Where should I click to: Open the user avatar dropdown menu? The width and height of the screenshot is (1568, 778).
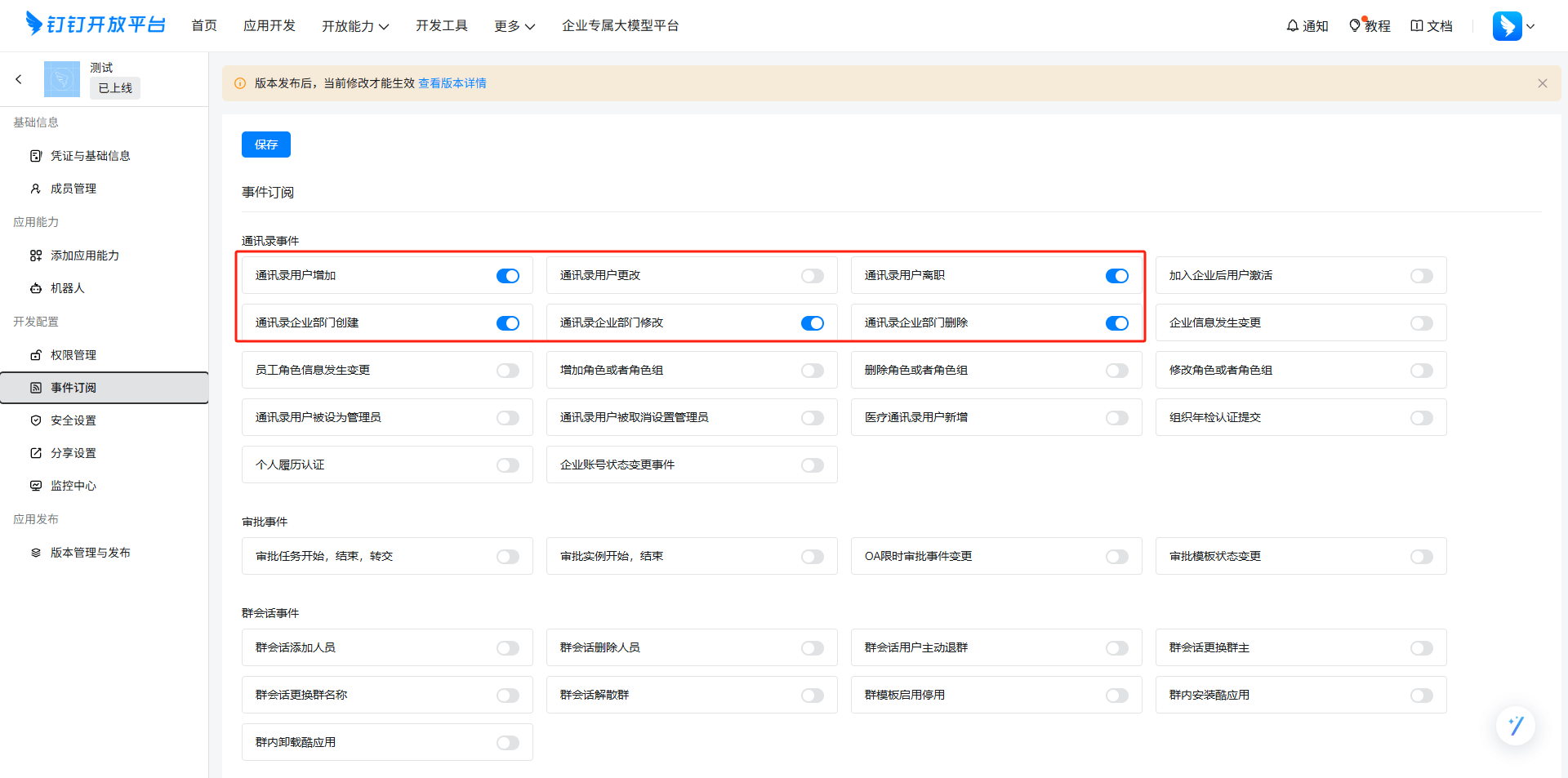1513,26
